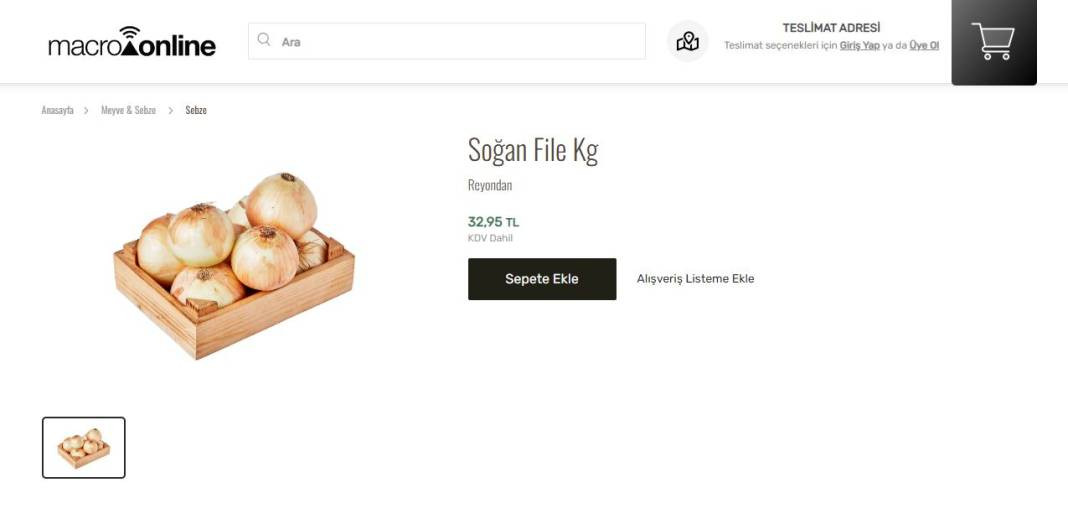Click Alışveriş Listeme Ekle link

pos(695,279)
